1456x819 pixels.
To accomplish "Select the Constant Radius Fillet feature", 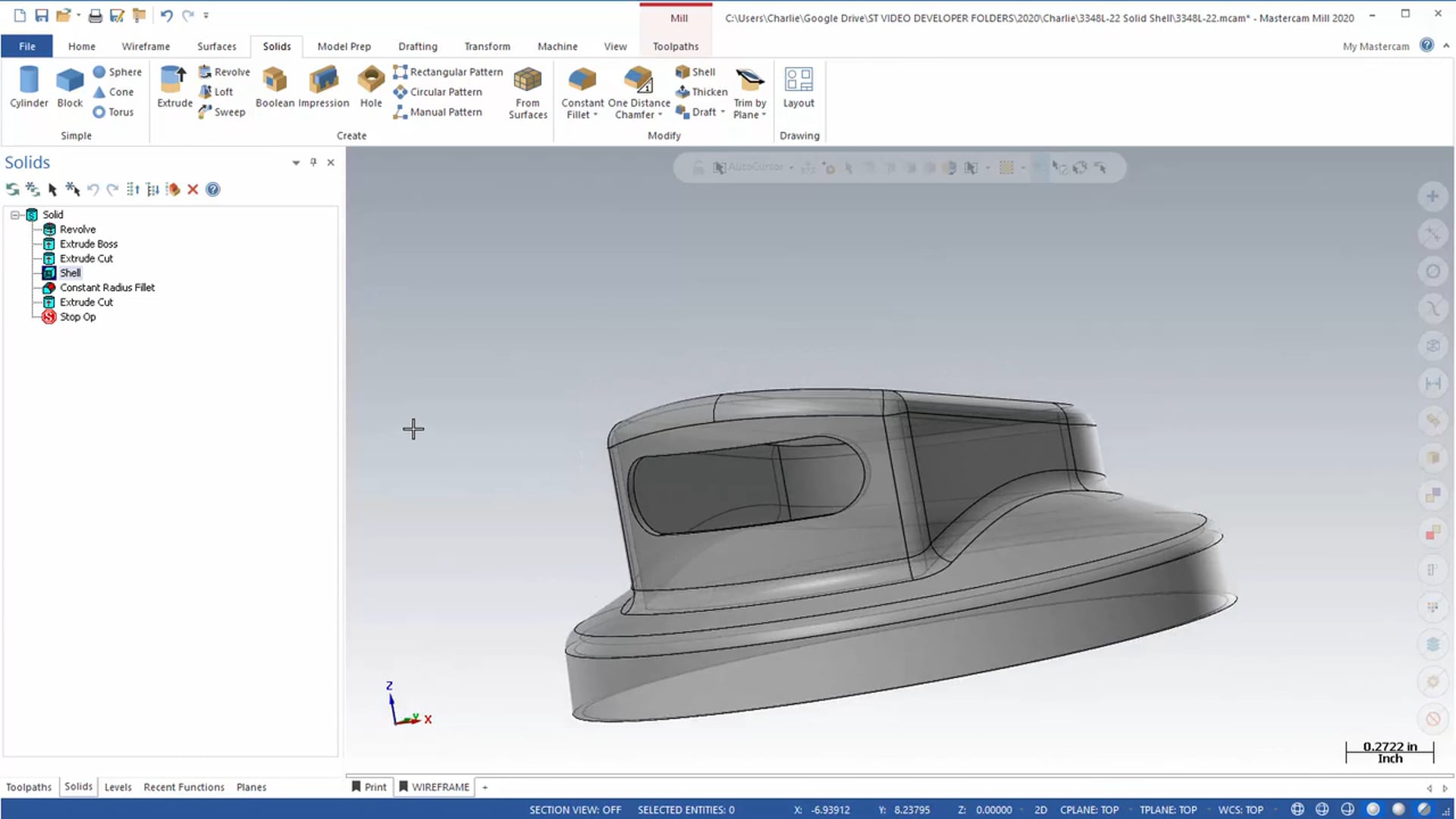I will 107,287.
